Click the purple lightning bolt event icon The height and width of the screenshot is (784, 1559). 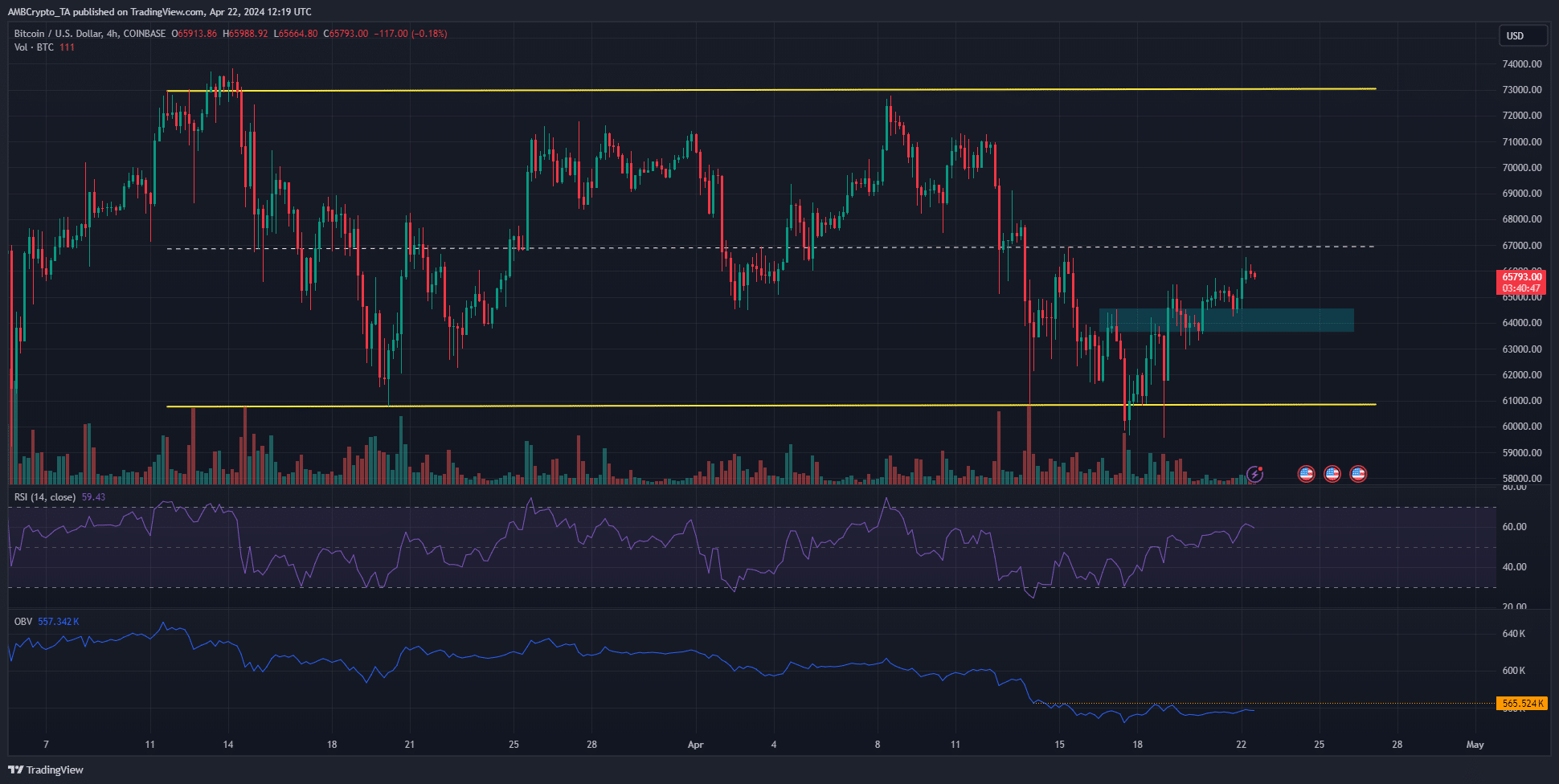pos(1254,474)
